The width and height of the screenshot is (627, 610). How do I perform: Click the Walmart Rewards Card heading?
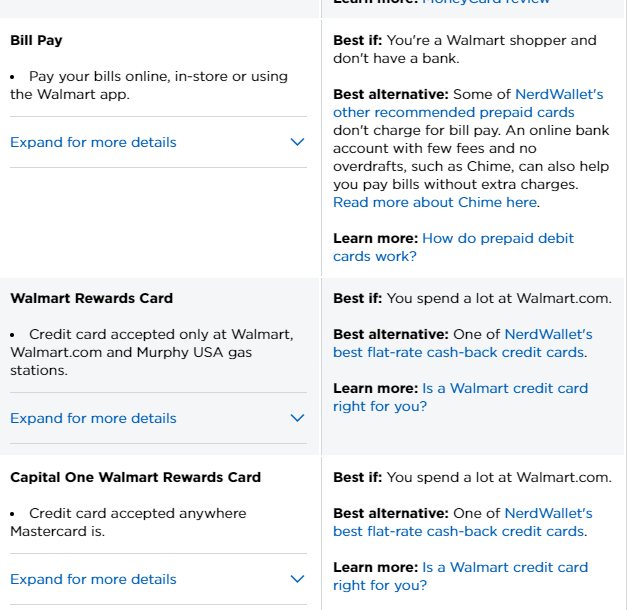pos(91,298)
